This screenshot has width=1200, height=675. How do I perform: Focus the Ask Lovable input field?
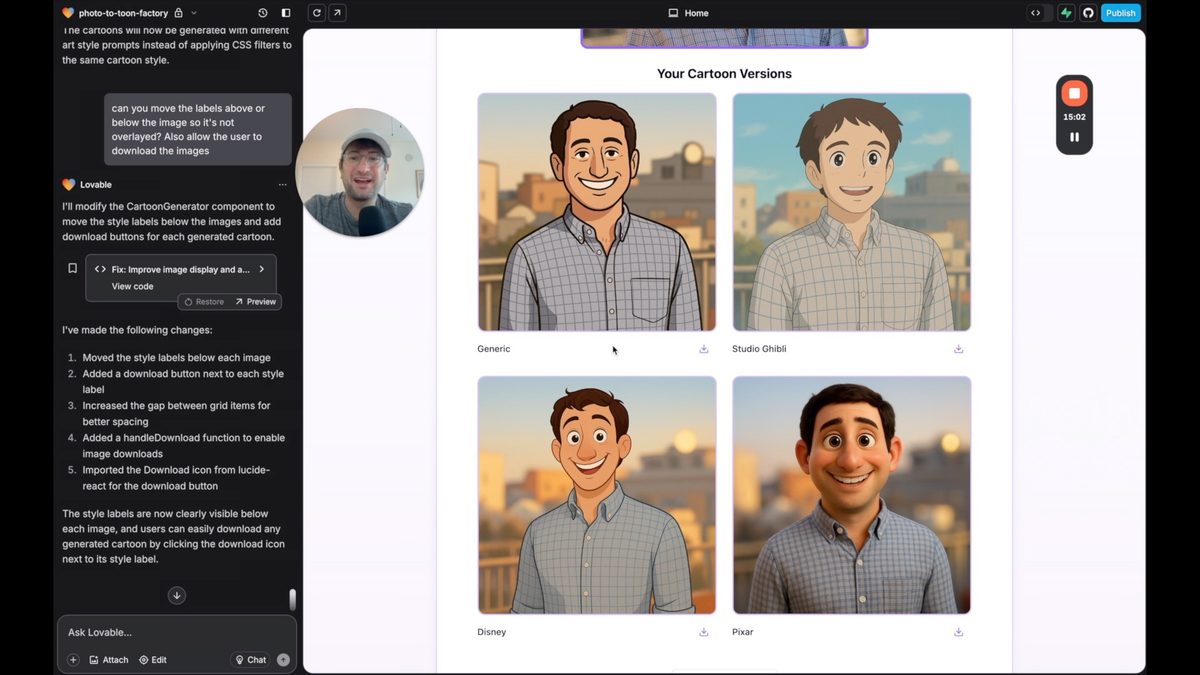coord(177,632)
